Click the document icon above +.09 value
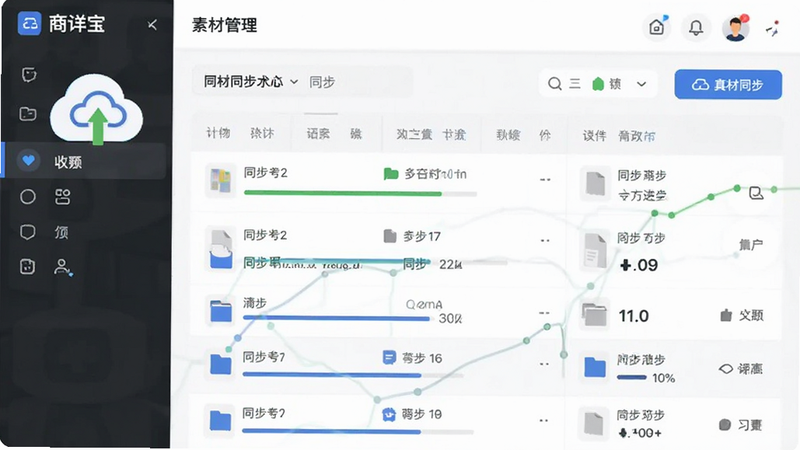This screenshot has height=450, width=800. (595, 252)
